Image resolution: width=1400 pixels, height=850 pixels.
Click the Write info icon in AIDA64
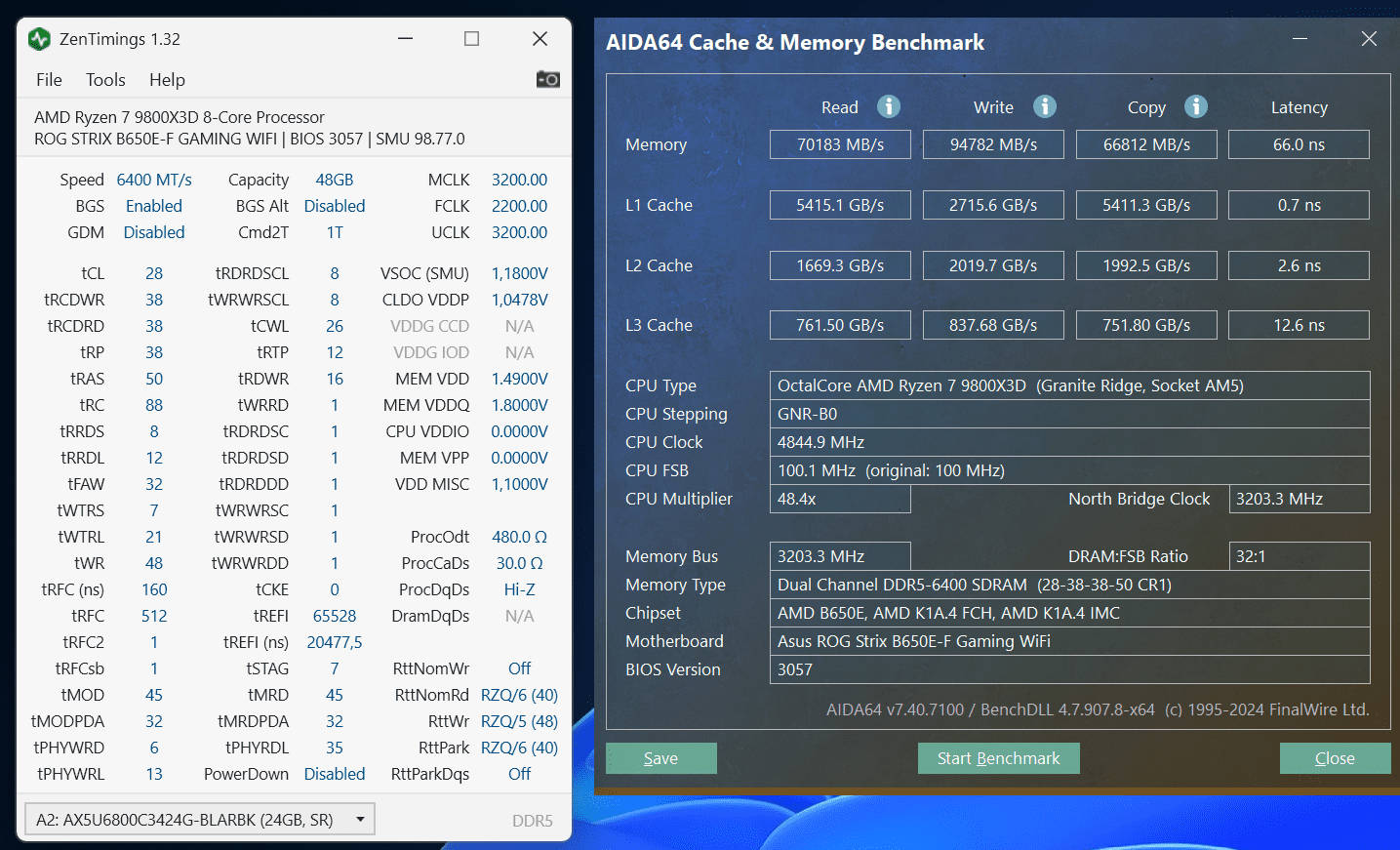[1045, 106]
